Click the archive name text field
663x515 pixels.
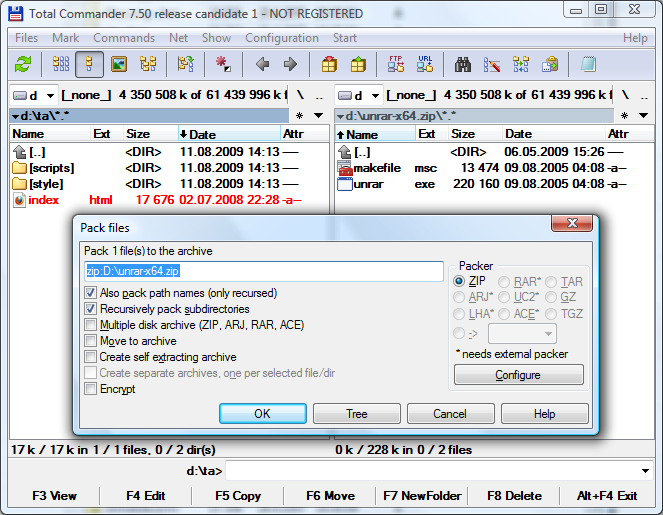tap(263, 271)
